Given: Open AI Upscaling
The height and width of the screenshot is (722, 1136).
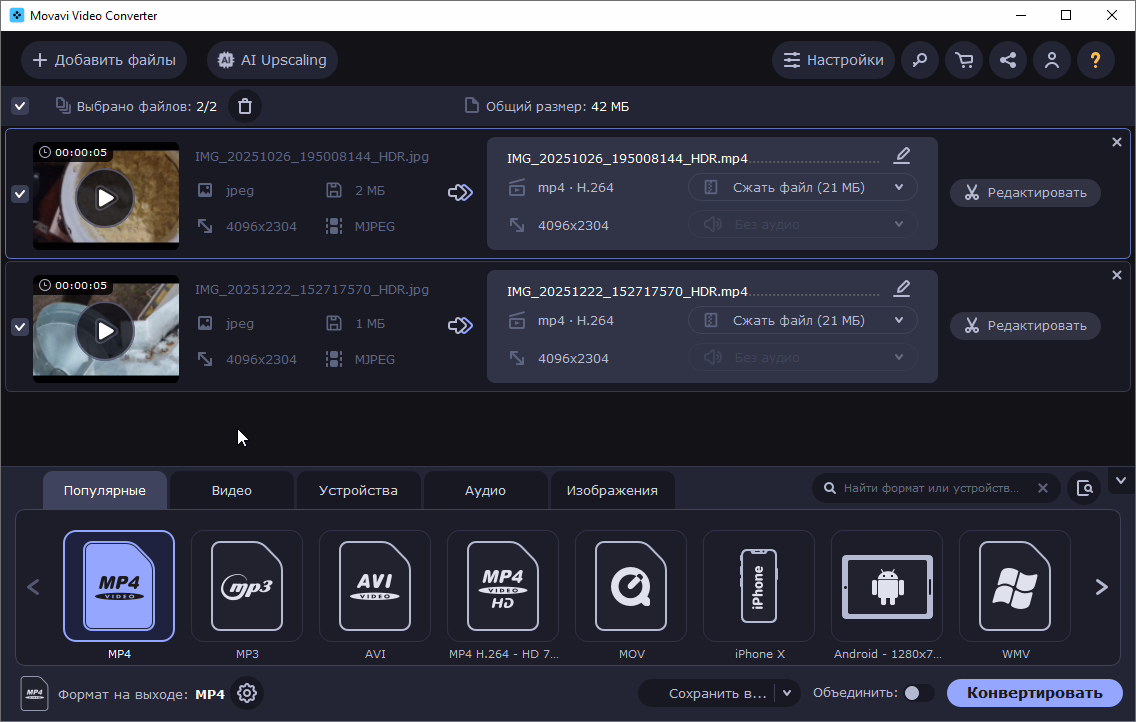Looking at the screenshot, I should point(272,60).
